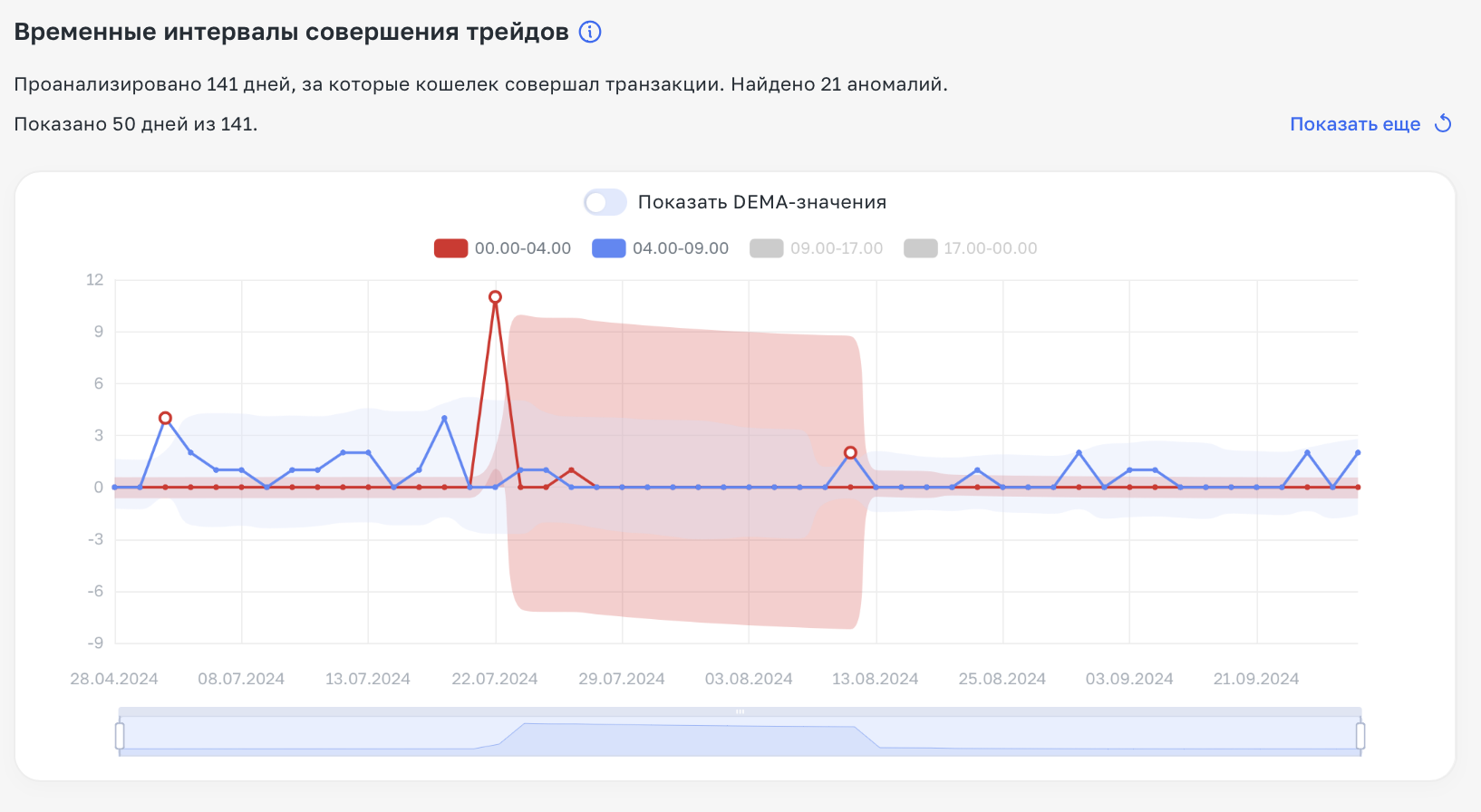Enable the 17.00-00.00 legend series
The height and width of the screenshot is (812, 1481).
pyautogui.click(x=971, y=248)
